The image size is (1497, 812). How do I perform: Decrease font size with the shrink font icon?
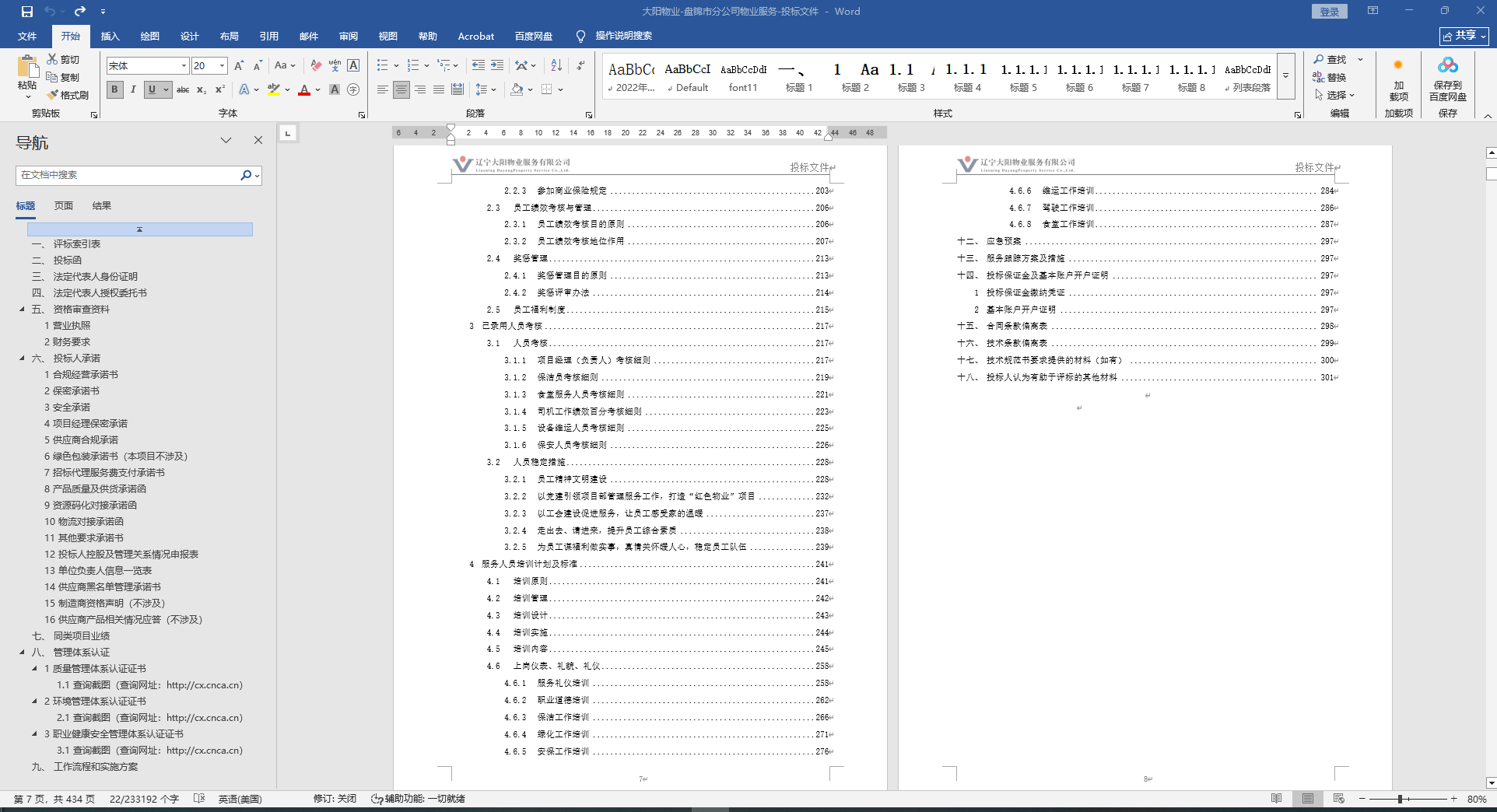[258, 66]
